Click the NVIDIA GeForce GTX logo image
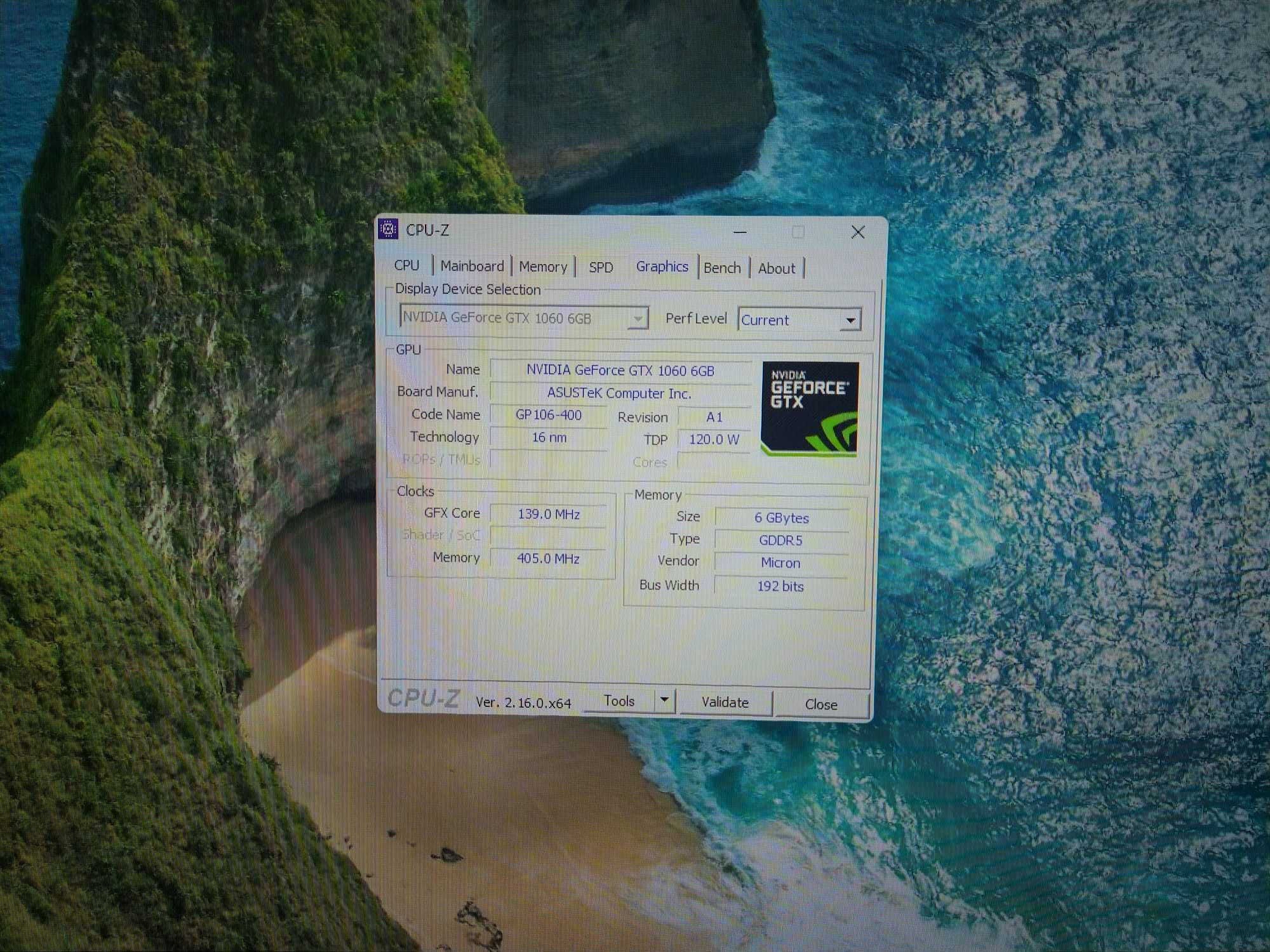This screenshot has height=952, width=1270. [x=810, y=409]
